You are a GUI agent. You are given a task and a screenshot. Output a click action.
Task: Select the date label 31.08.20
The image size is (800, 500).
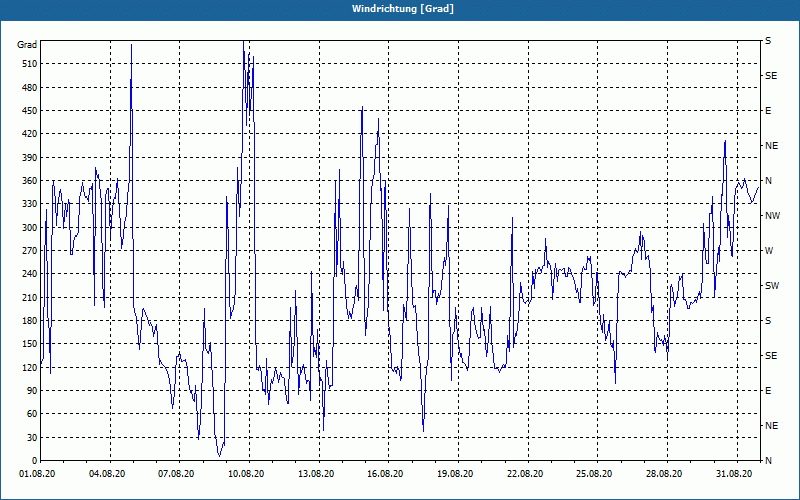coord(734,474)
